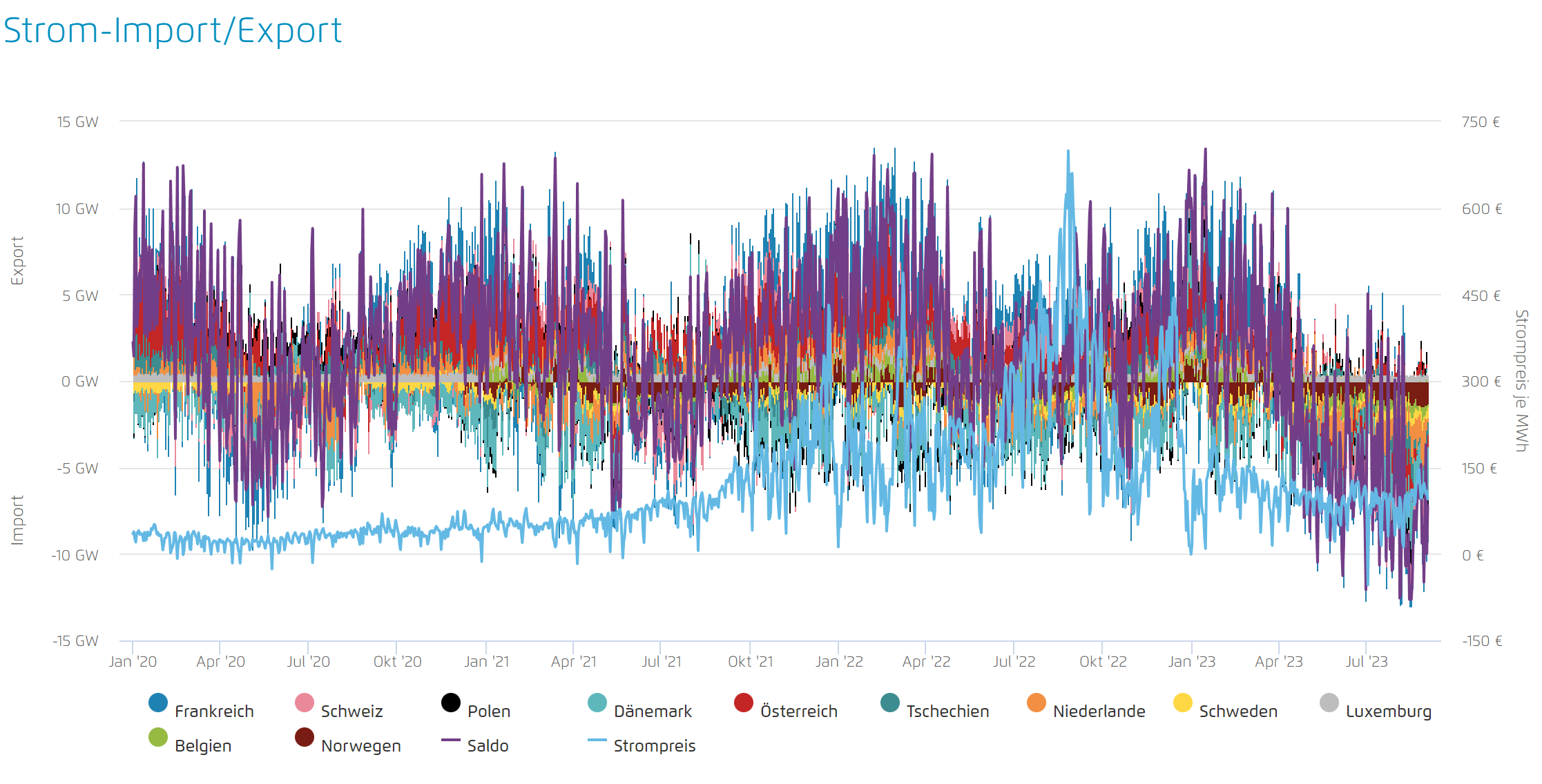Click the Strompreis legend label

point(654,746)
